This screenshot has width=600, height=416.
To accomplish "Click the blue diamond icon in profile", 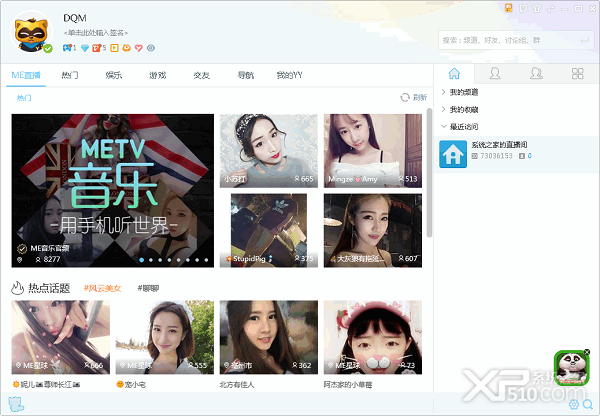I will (x=85, y=48).
